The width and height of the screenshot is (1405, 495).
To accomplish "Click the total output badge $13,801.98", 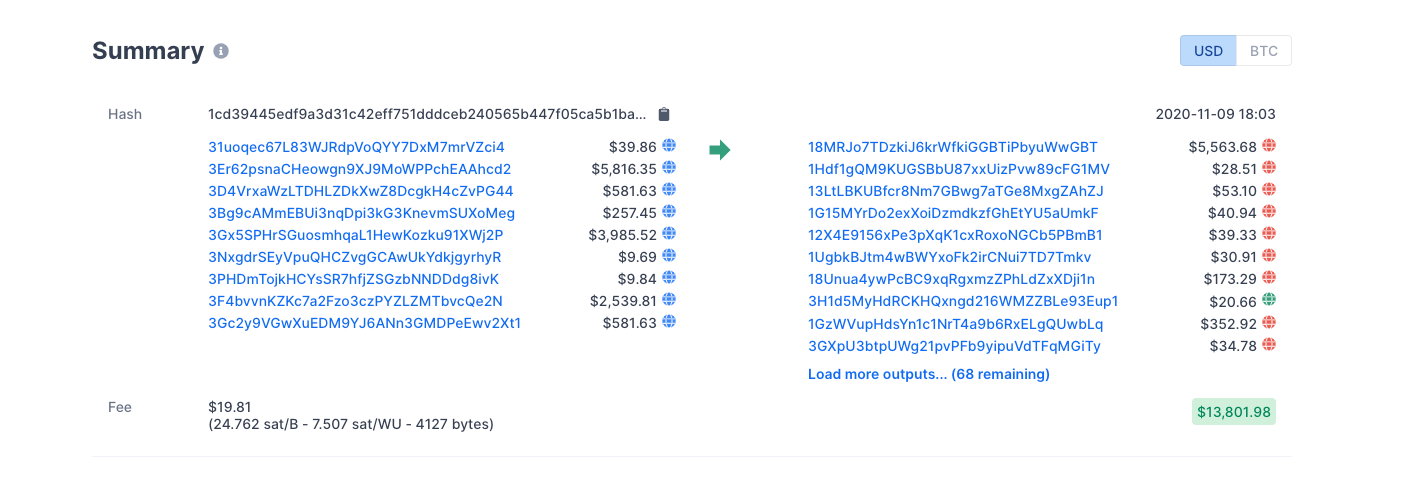I will 1234,411.
